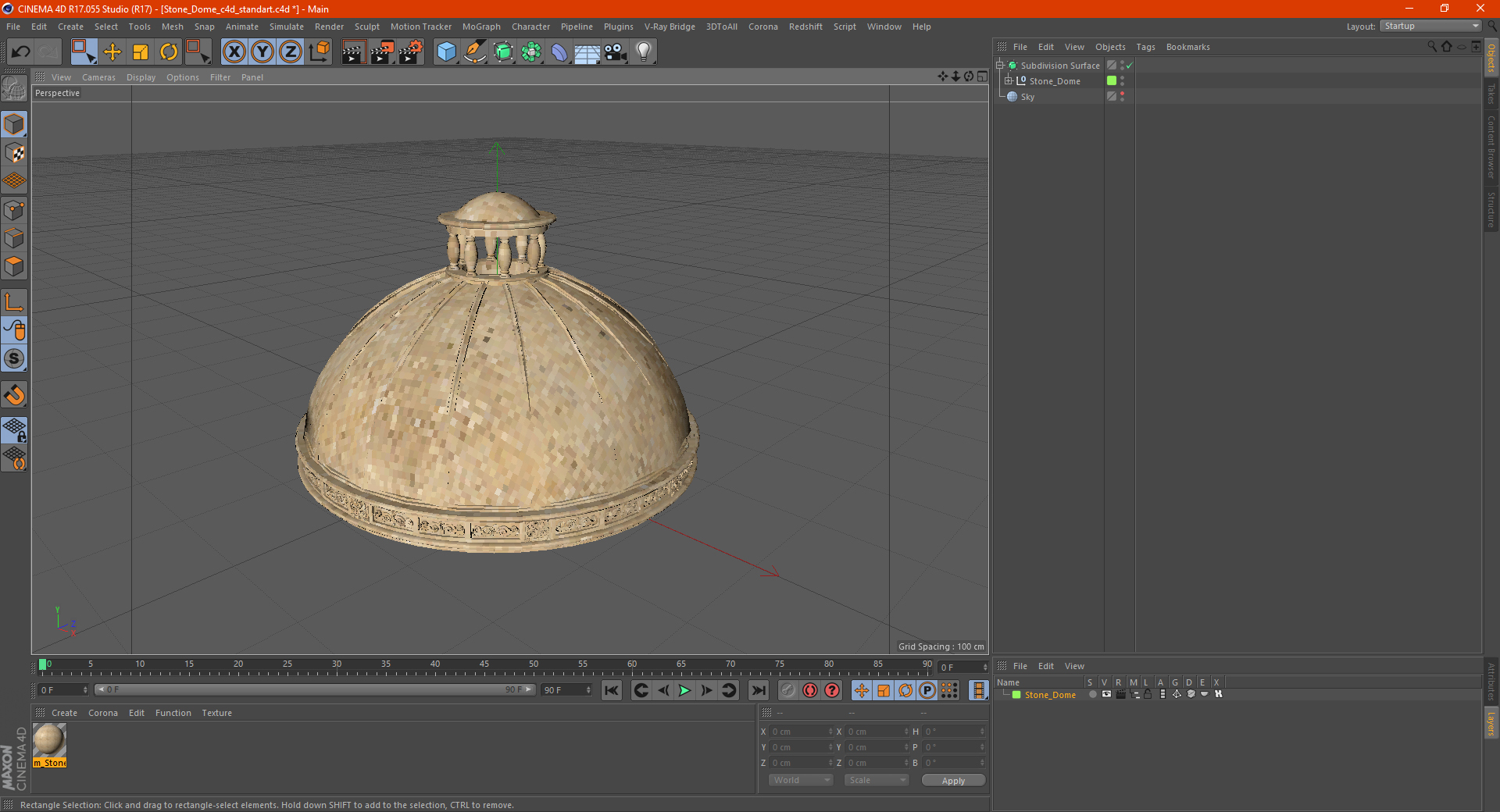Open the Bend deformer icon
This screenshot has height=812, width=1500.
[x=559, y=52]
